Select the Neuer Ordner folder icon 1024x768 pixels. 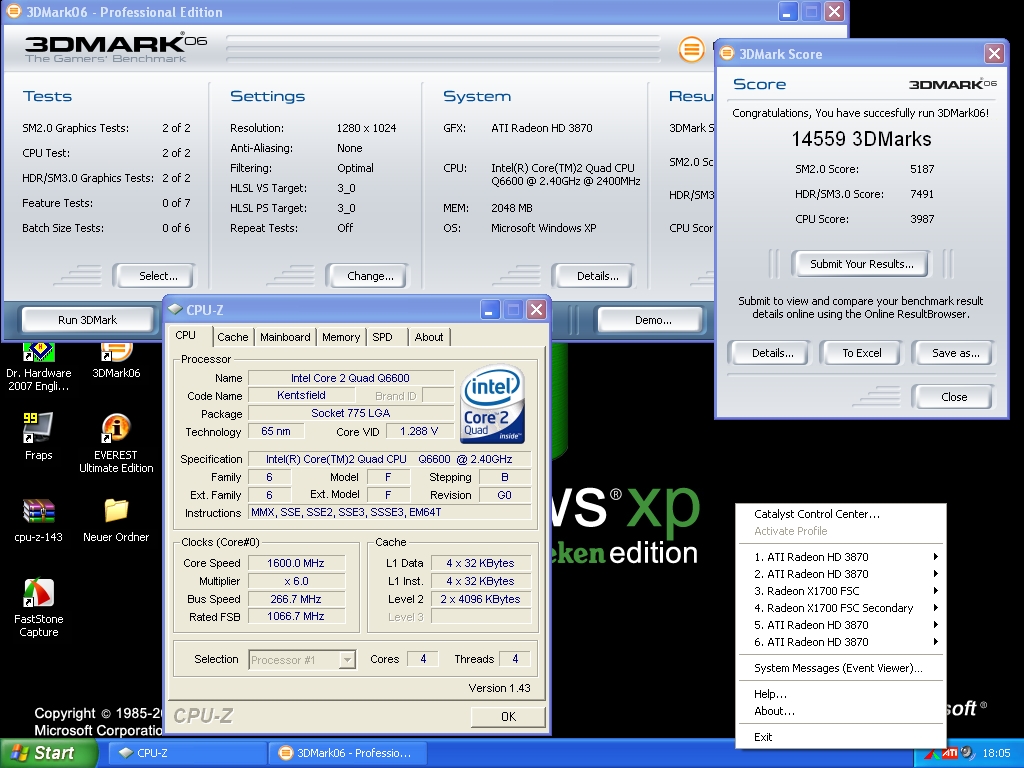pyautogui.click(x=116, y=511)
